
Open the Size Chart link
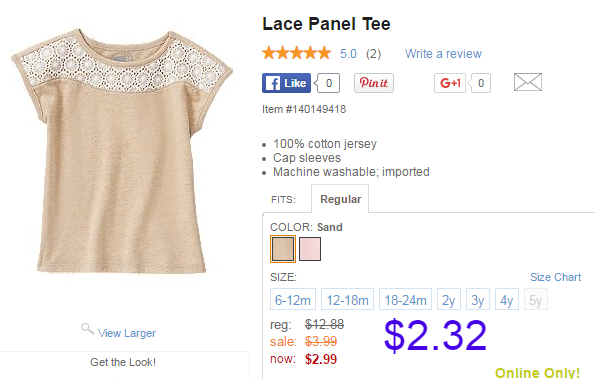tap(556, 277)
